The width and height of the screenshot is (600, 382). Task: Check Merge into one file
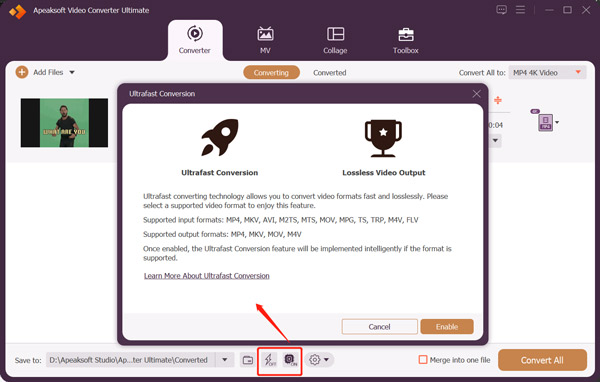pos(423,360)
